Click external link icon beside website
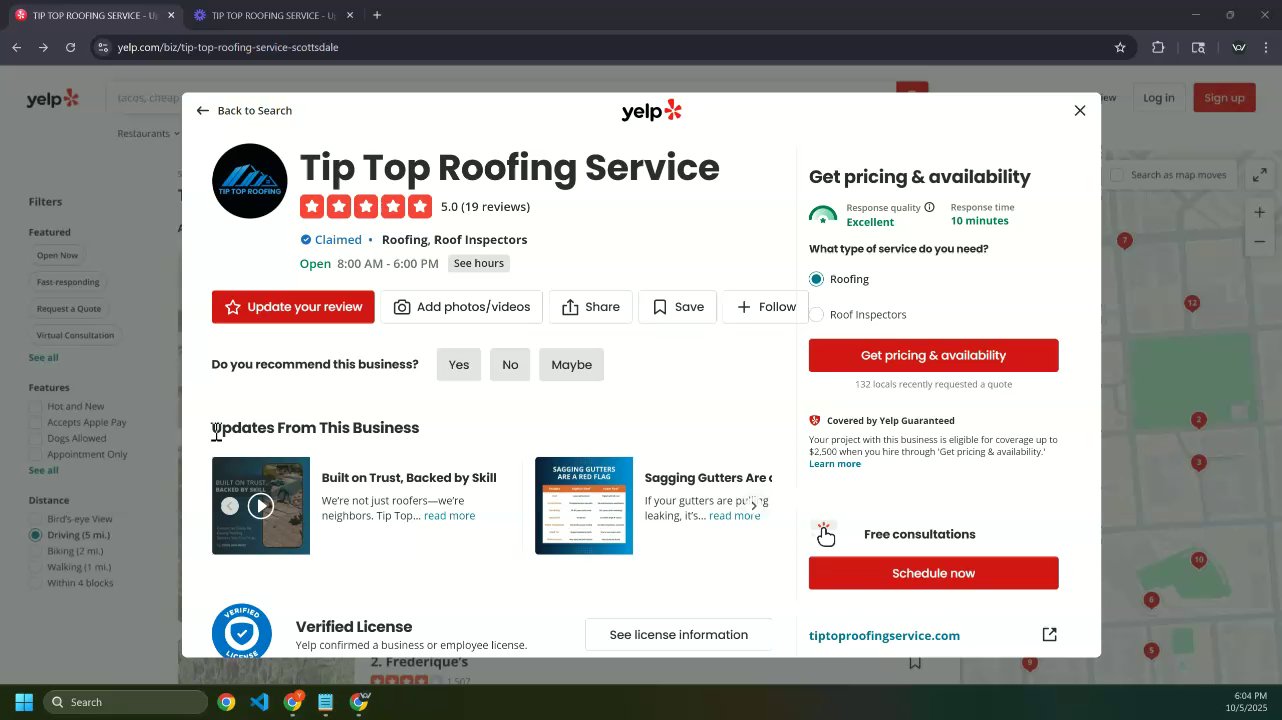1282x720 pixels. (x=1049, y=635)
